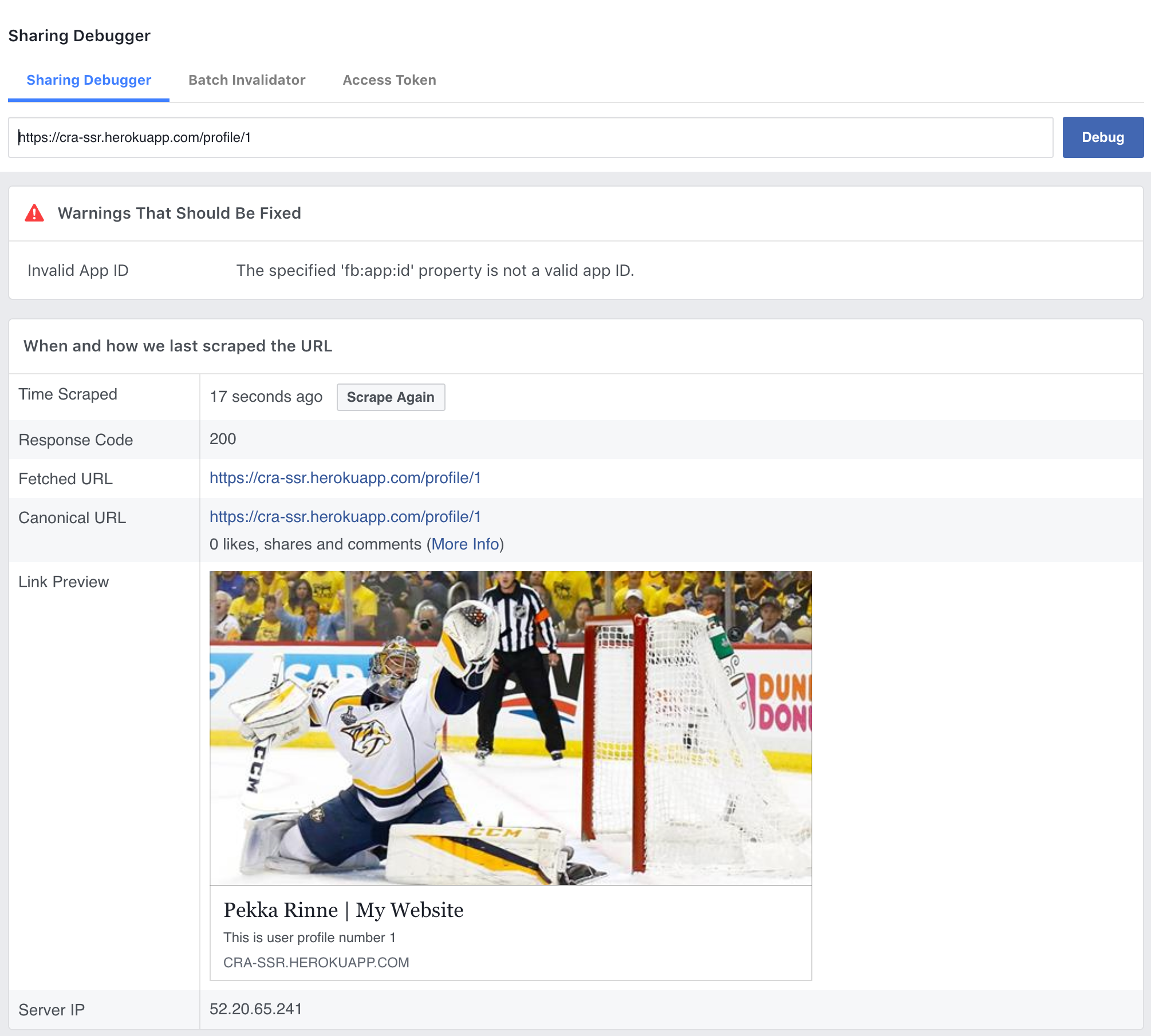1151x1036 pixels.
Task: Select the Sharing Debugger tab
Action: click(89, 80)
